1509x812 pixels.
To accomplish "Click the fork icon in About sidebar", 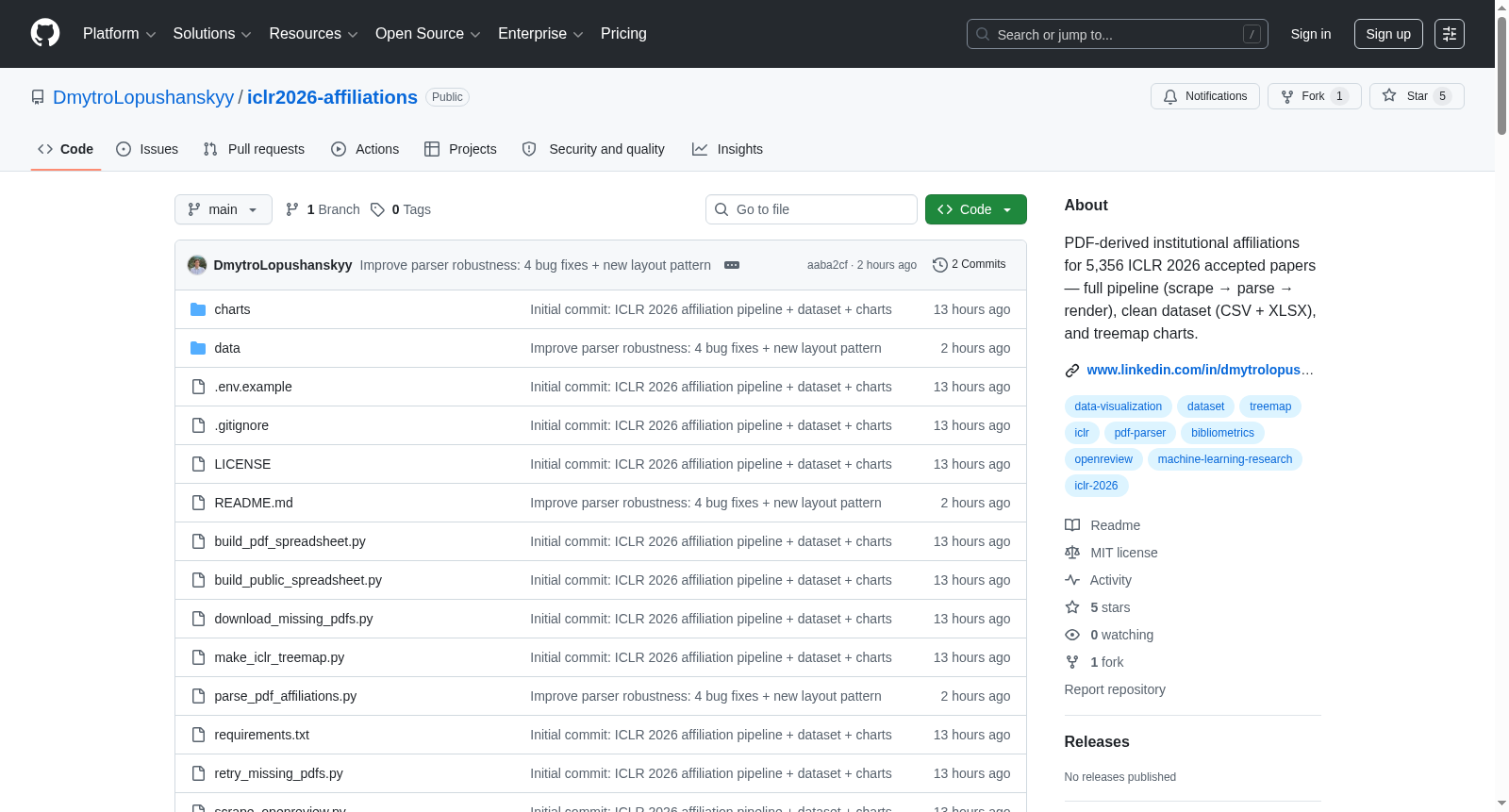I will (x=1072, y=662).
